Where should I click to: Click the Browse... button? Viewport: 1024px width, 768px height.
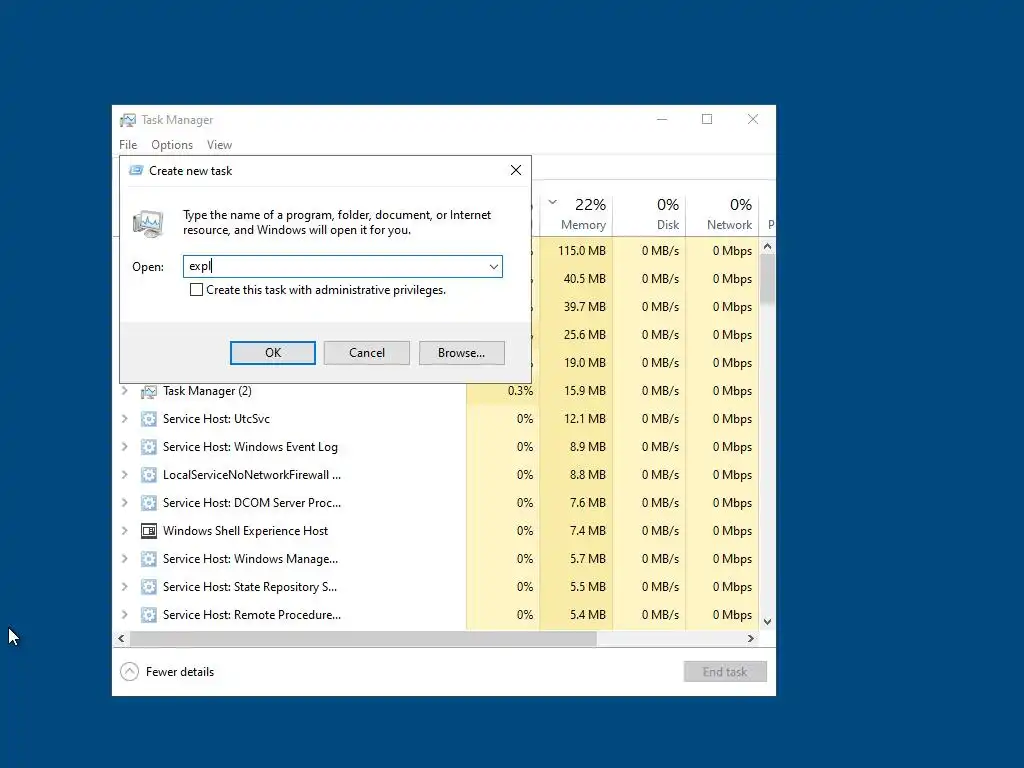tap(462, 353)
